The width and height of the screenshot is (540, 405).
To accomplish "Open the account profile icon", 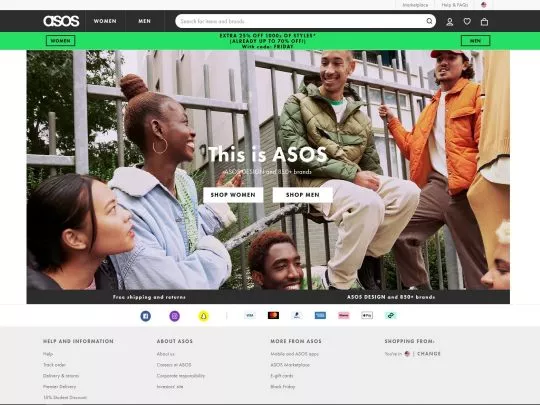I will click(449, 22).
